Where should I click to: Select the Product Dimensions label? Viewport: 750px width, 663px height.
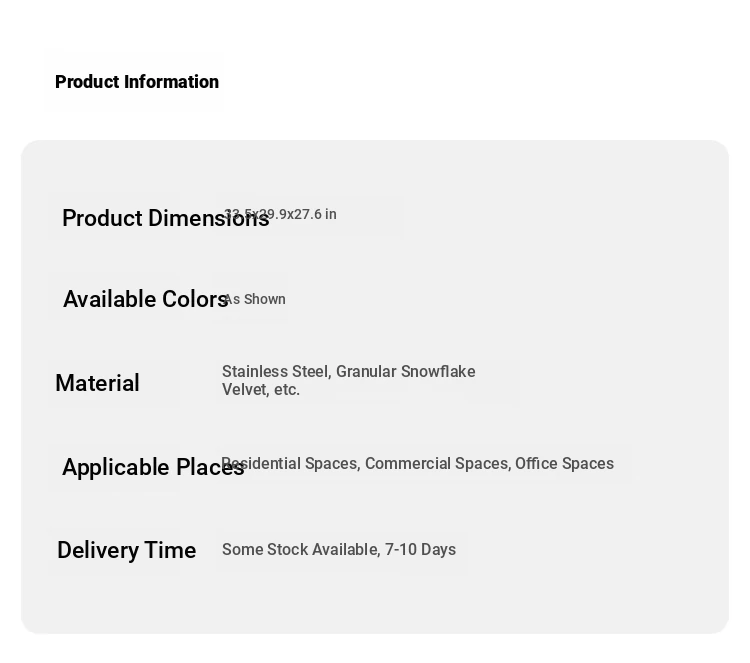point(166,218)
